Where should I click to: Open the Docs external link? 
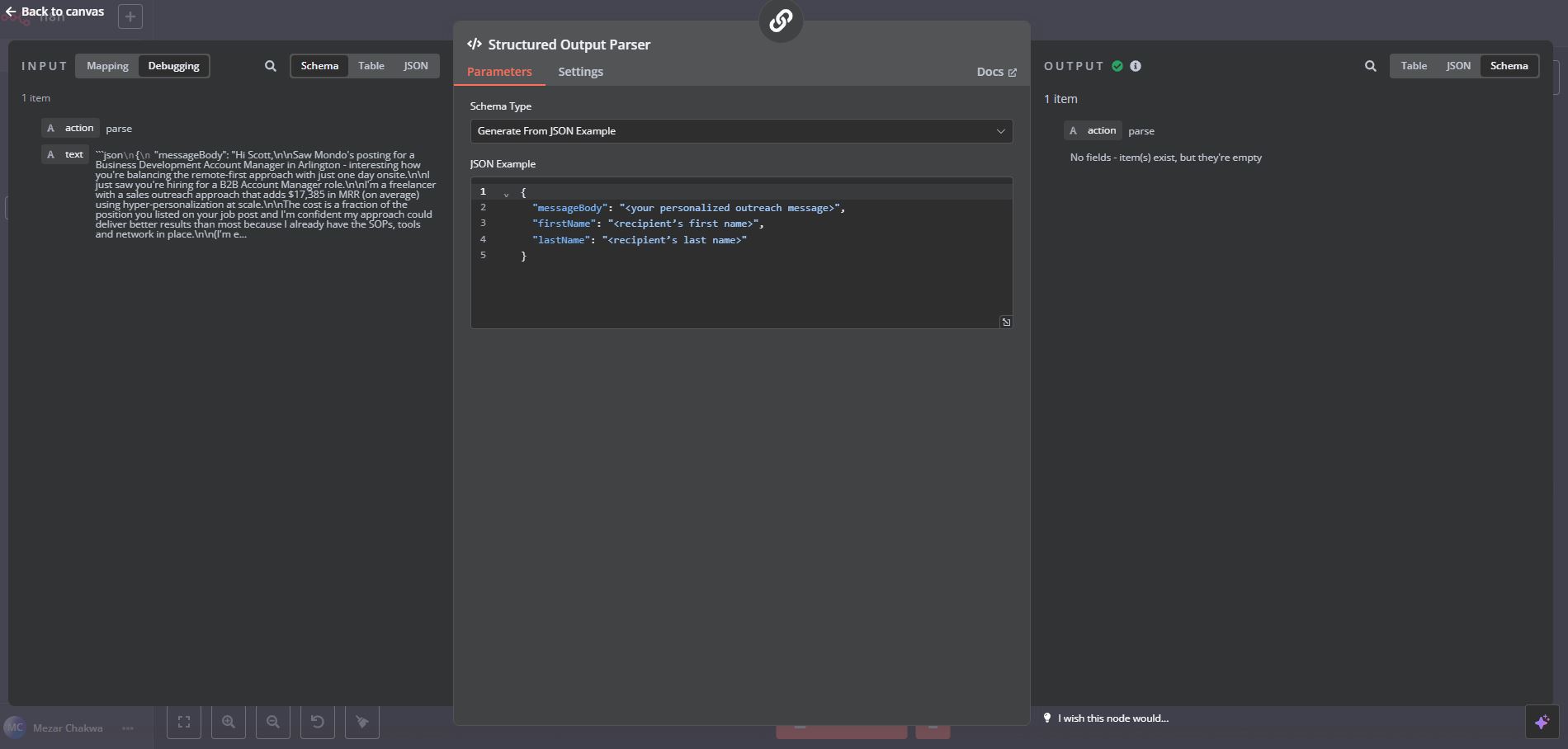(x=996, y=72)
